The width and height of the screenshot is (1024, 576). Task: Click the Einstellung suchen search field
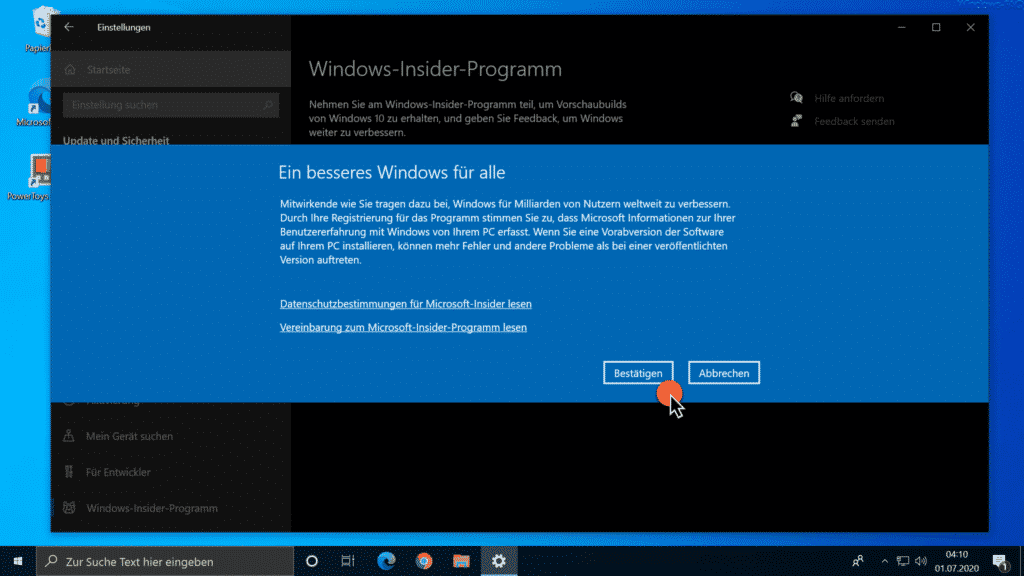[170, 104]
